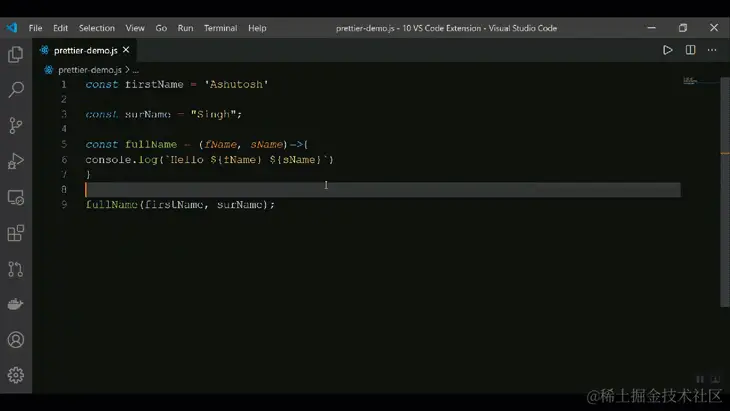This screenshot has height=411, width=730.
Task: Open the Run menu
Action: (x=185, y=28)
